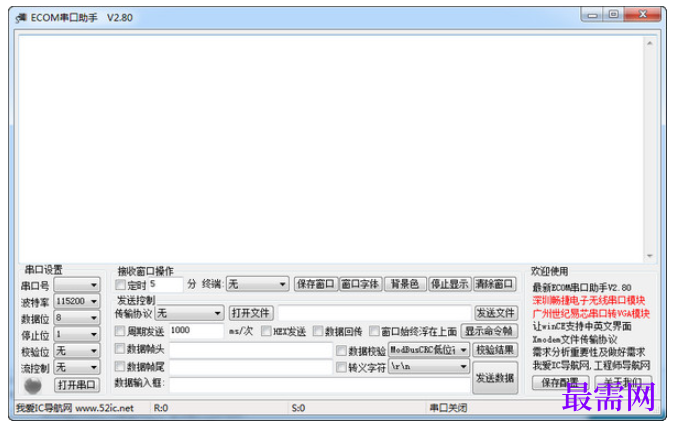Open the red 深圳畅捷电子无线串口模块 link

coord(588,300)
